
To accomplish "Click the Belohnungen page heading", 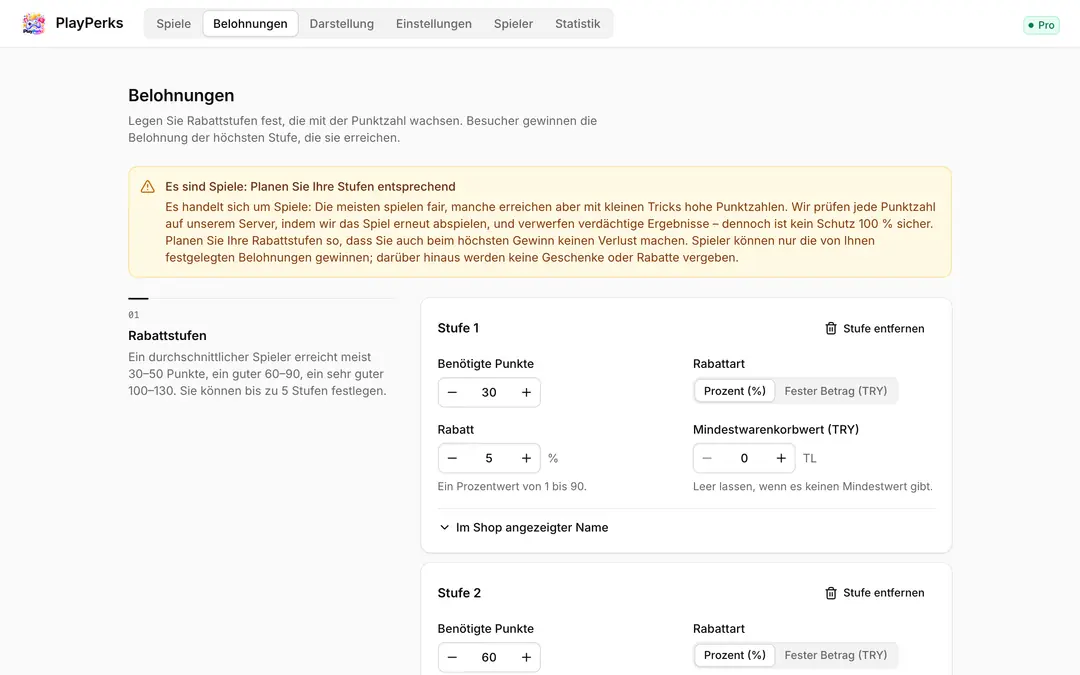I will tap(181, 96).
